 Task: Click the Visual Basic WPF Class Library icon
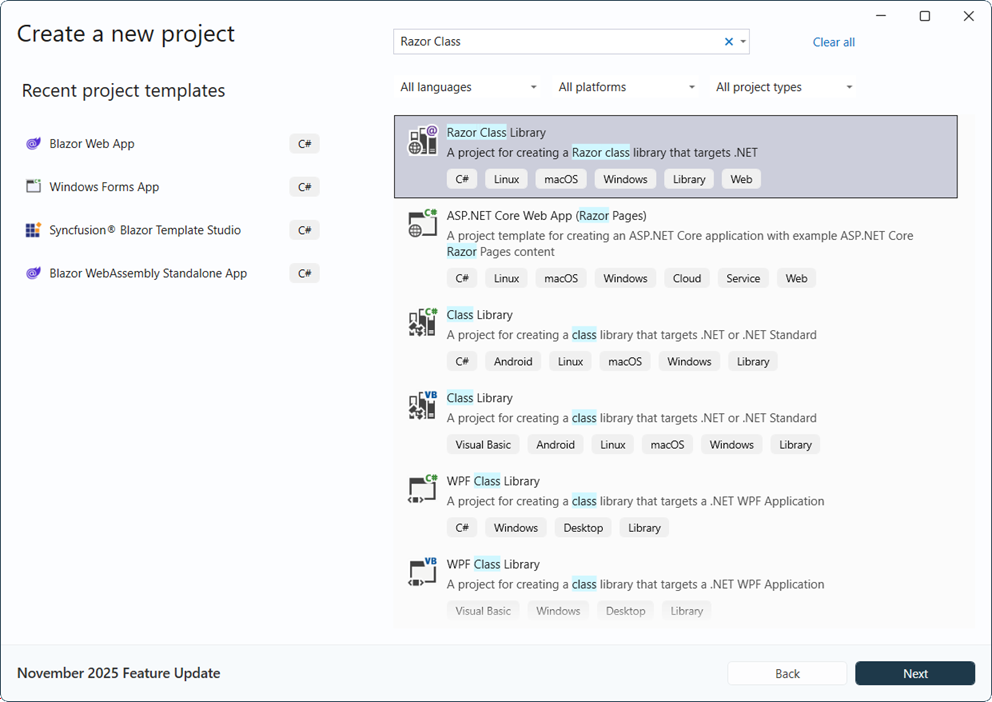pyautogui.click(x=423, y=572)
